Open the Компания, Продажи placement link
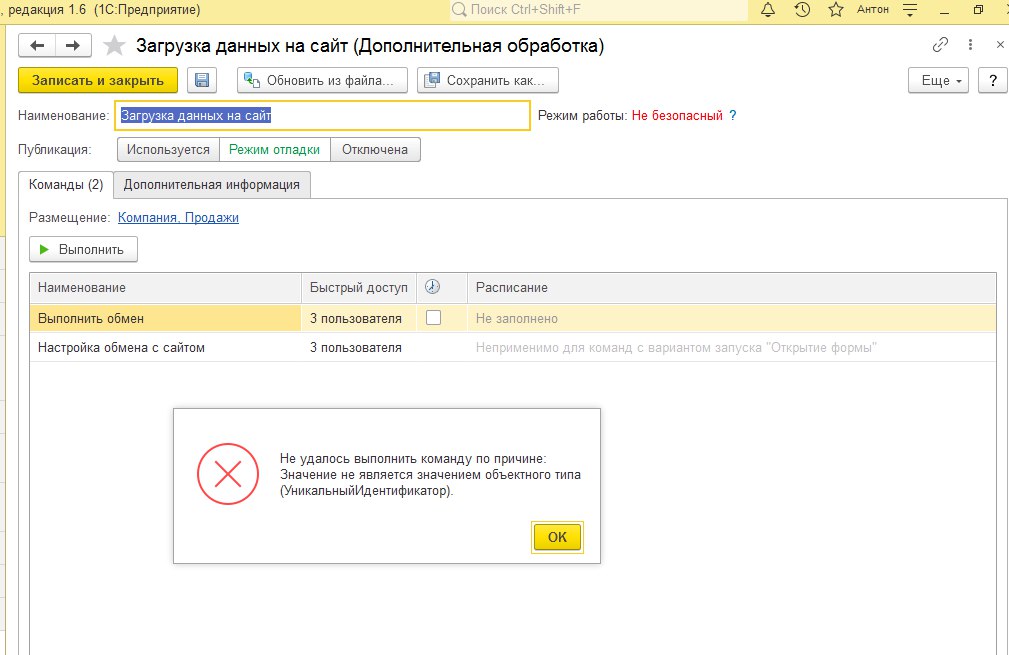The width and height of the screenshot is (1009, 655). [x=178, y=217]
